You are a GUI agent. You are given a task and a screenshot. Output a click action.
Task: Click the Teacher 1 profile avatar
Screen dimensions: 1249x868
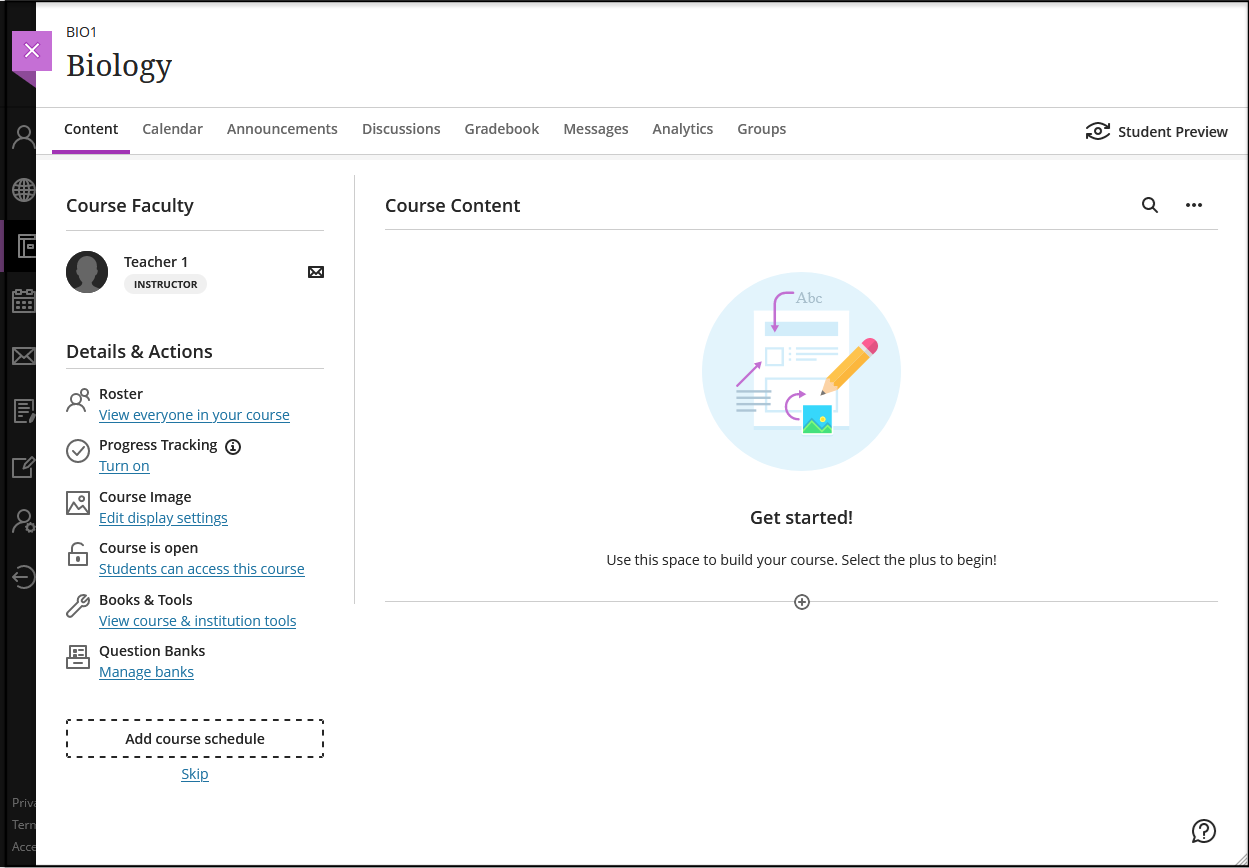click(87, 272)
